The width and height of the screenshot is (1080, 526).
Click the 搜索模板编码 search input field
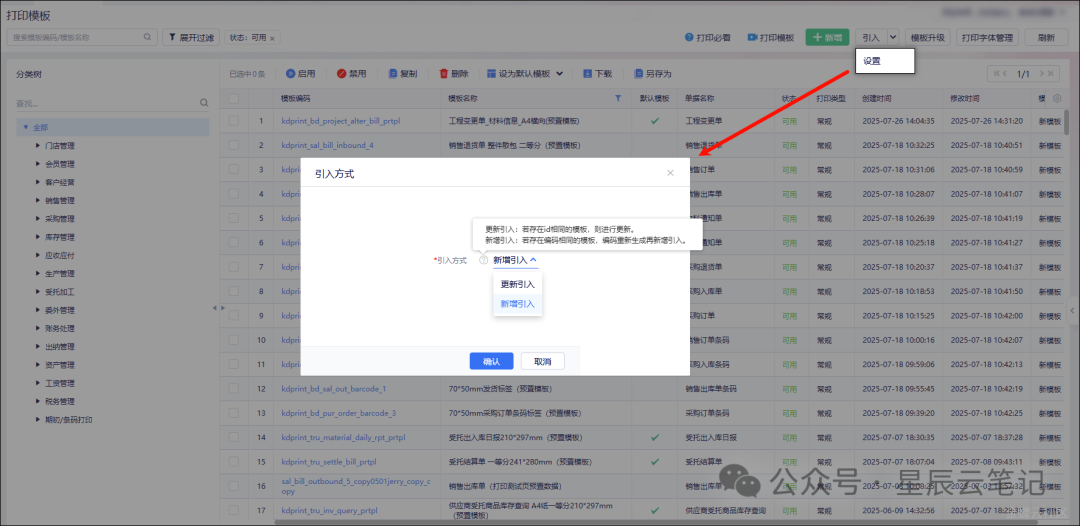tap(75, 37)
